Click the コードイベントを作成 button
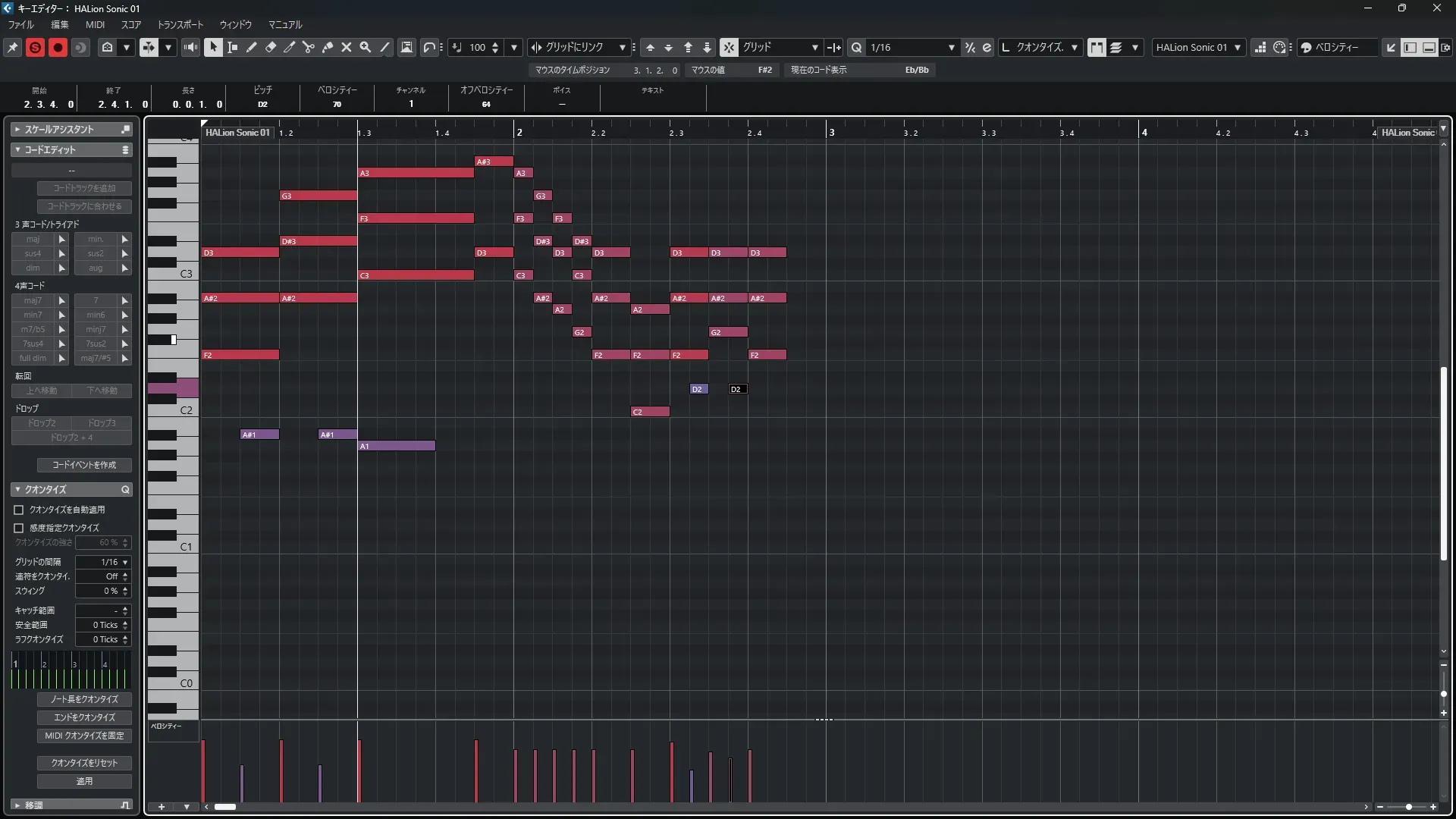This screenshot has height=819, width=1456. [84, 465]
